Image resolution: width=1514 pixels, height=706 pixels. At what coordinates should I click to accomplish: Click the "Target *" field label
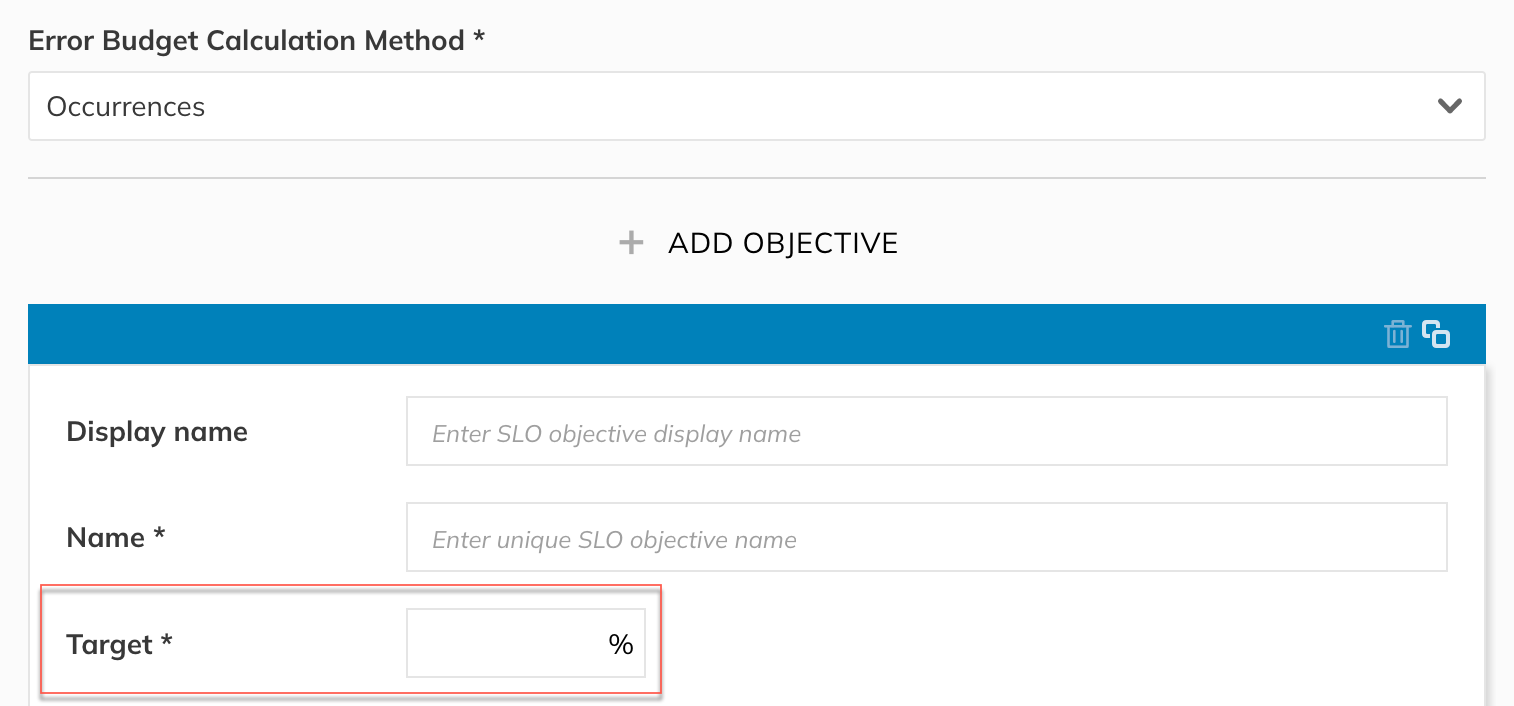tap(120, 644)
